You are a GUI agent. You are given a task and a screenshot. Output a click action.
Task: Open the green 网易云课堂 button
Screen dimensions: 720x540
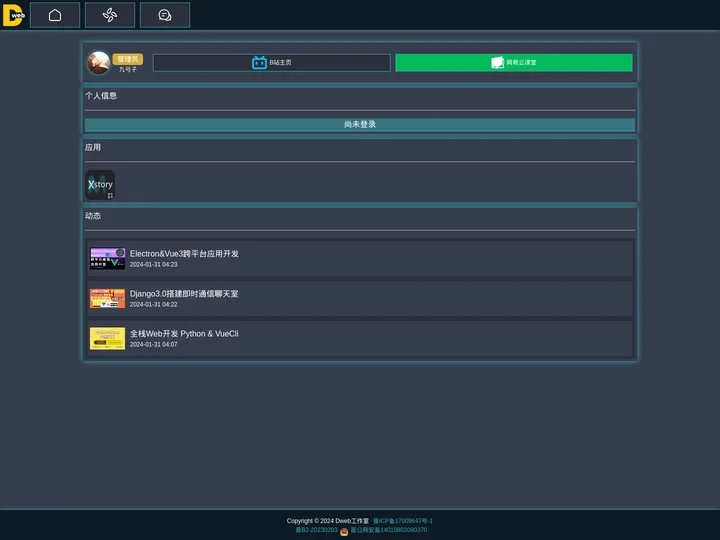click(514, 62)
